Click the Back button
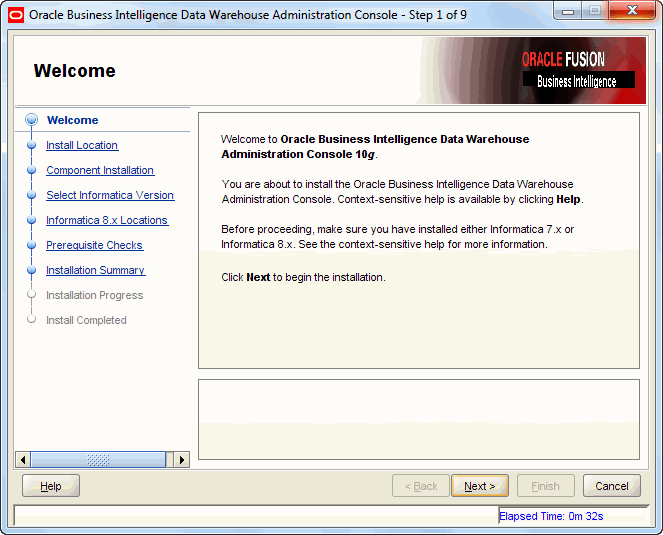663x535 pixels. (421, 486)
